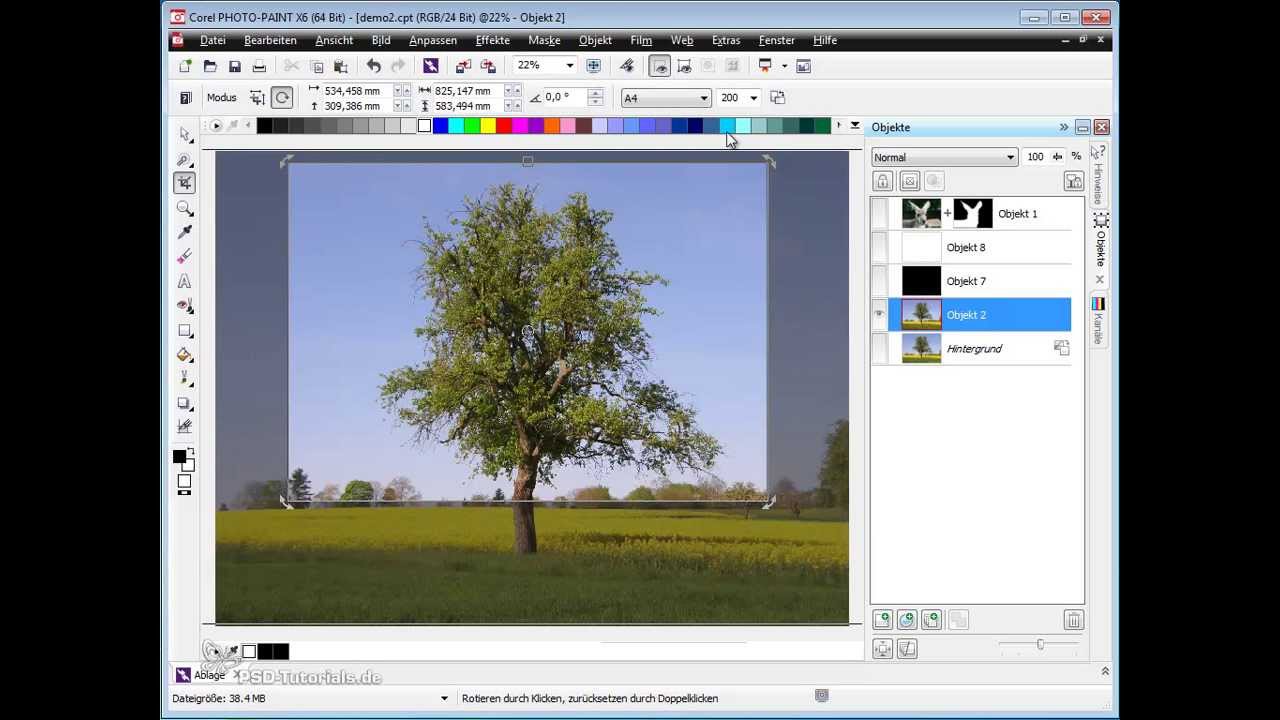Collapse the Objekte docker with chevrons
Image resolution: width=1280 pixels, height=720 pixels.
tap(1064, 127)
